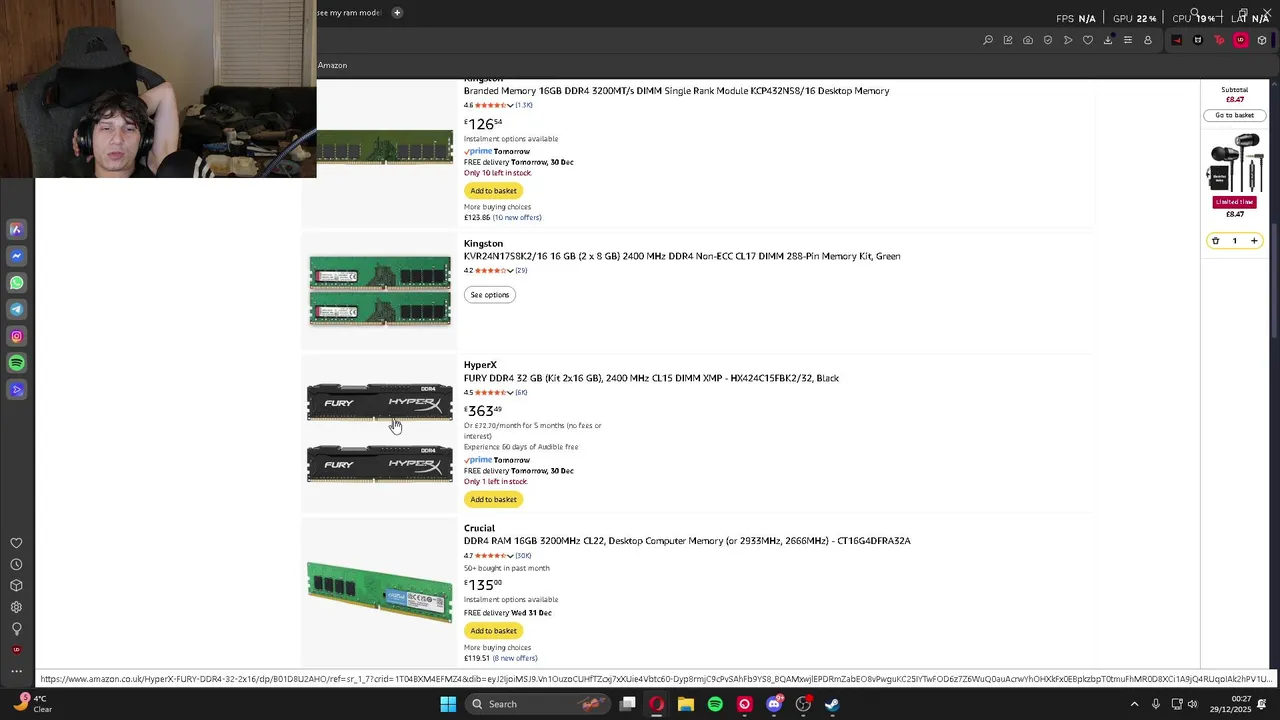Click the send flow arrow icon

[x=1068, y=40]
